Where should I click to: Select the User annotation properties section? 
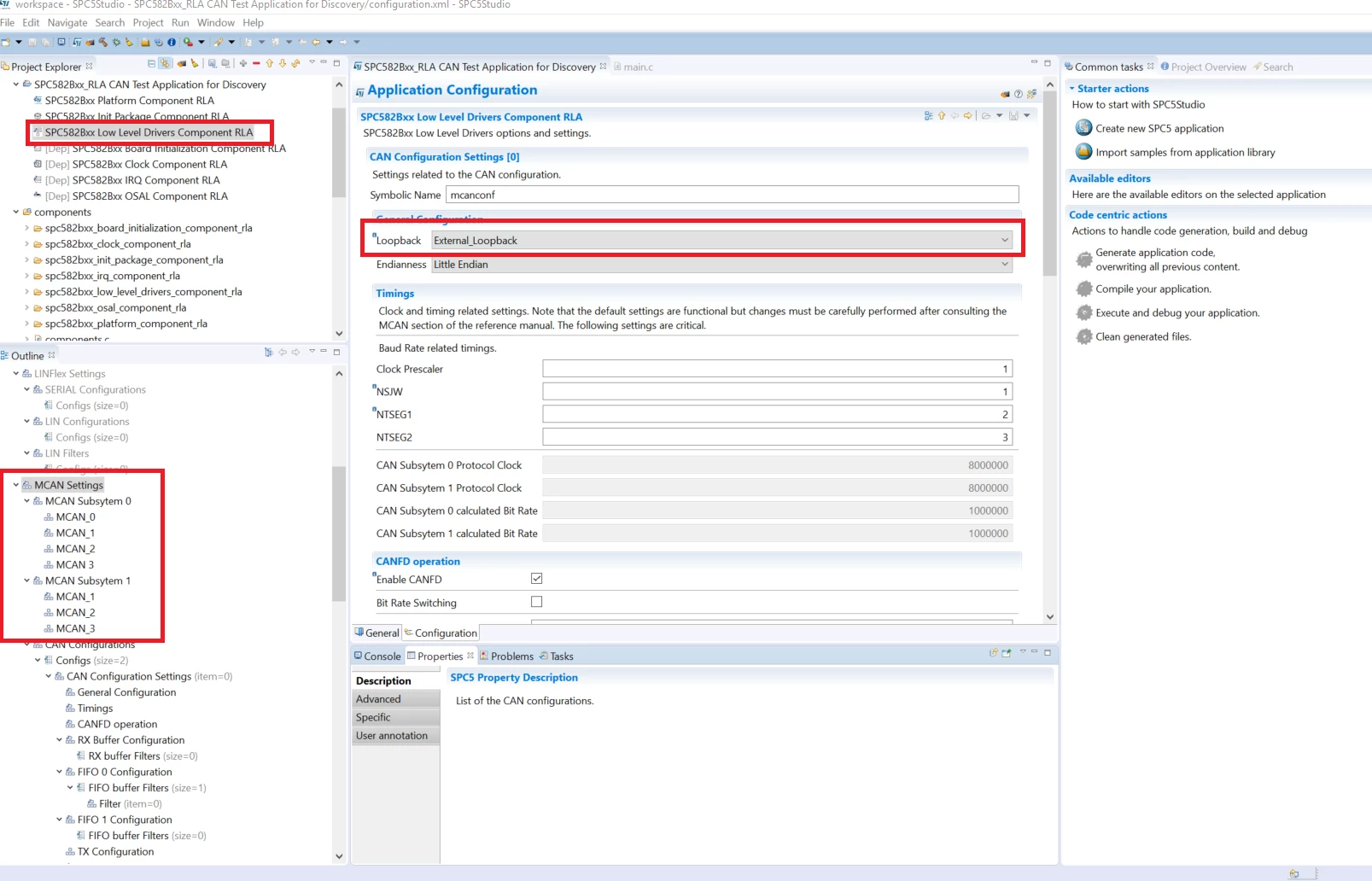pos(396,736)
